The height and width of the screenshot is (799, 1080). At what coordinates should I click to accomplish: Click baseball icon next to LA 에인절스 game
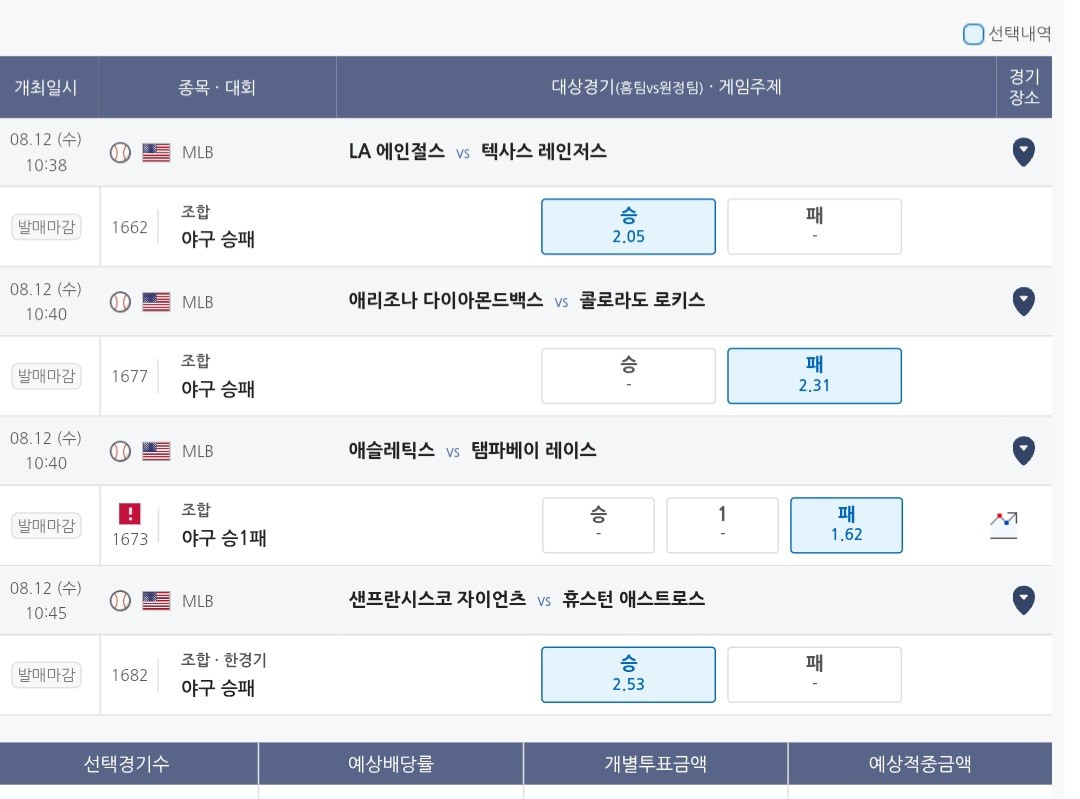pos(121,152)
